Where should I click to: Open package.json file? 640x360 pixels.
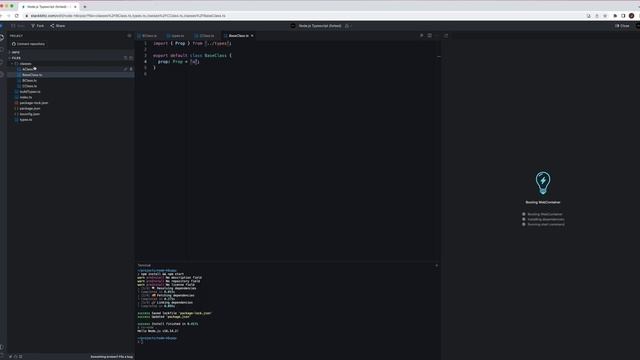point(70,109)
